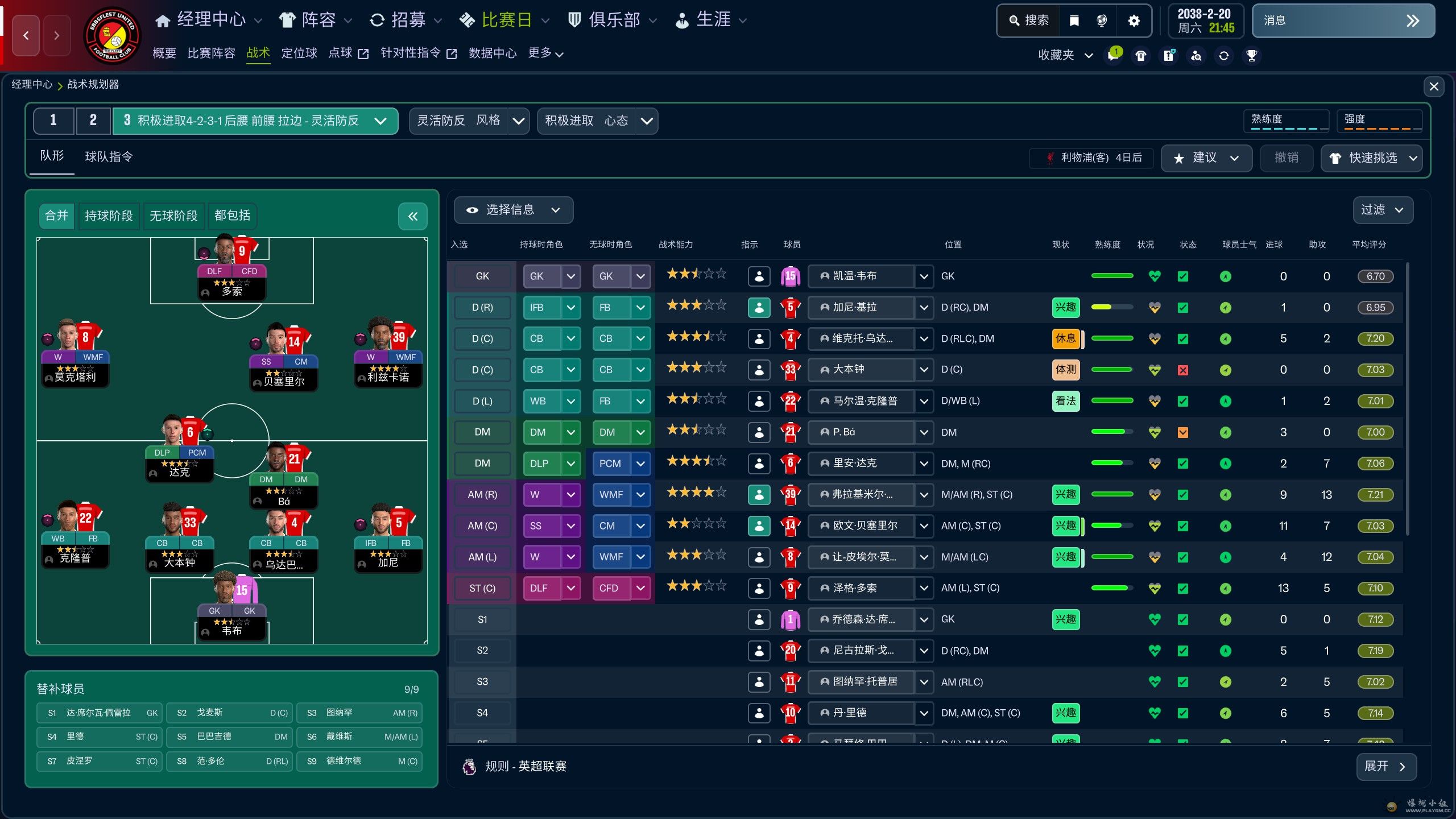Screen dimensions: 1456x819
Task: Click the 展开 expand rules button
Action: click(1385, 767)
